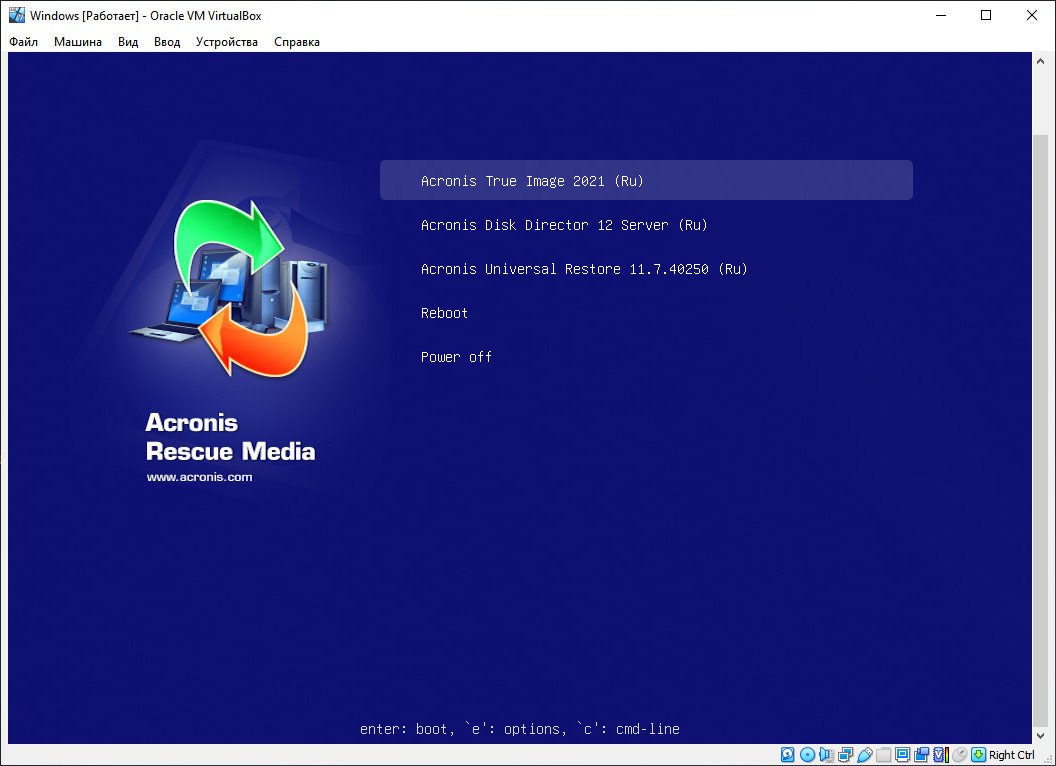Select Acronis Universal Restore 11.7.40250 entry
Screen dimensions: 1056x766
(x=584, y=269)
